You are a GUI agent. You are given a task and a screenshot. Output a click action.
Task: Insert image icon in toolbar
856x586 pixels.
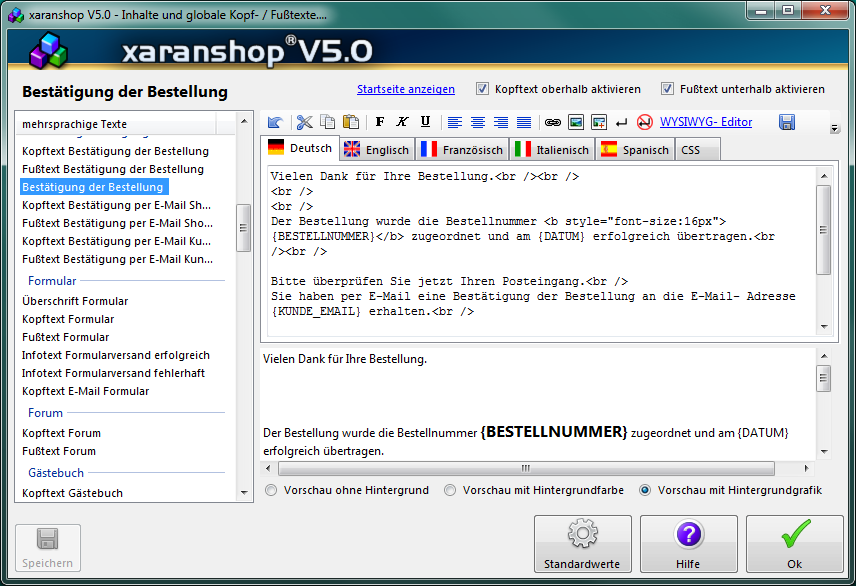pos(576,122)
